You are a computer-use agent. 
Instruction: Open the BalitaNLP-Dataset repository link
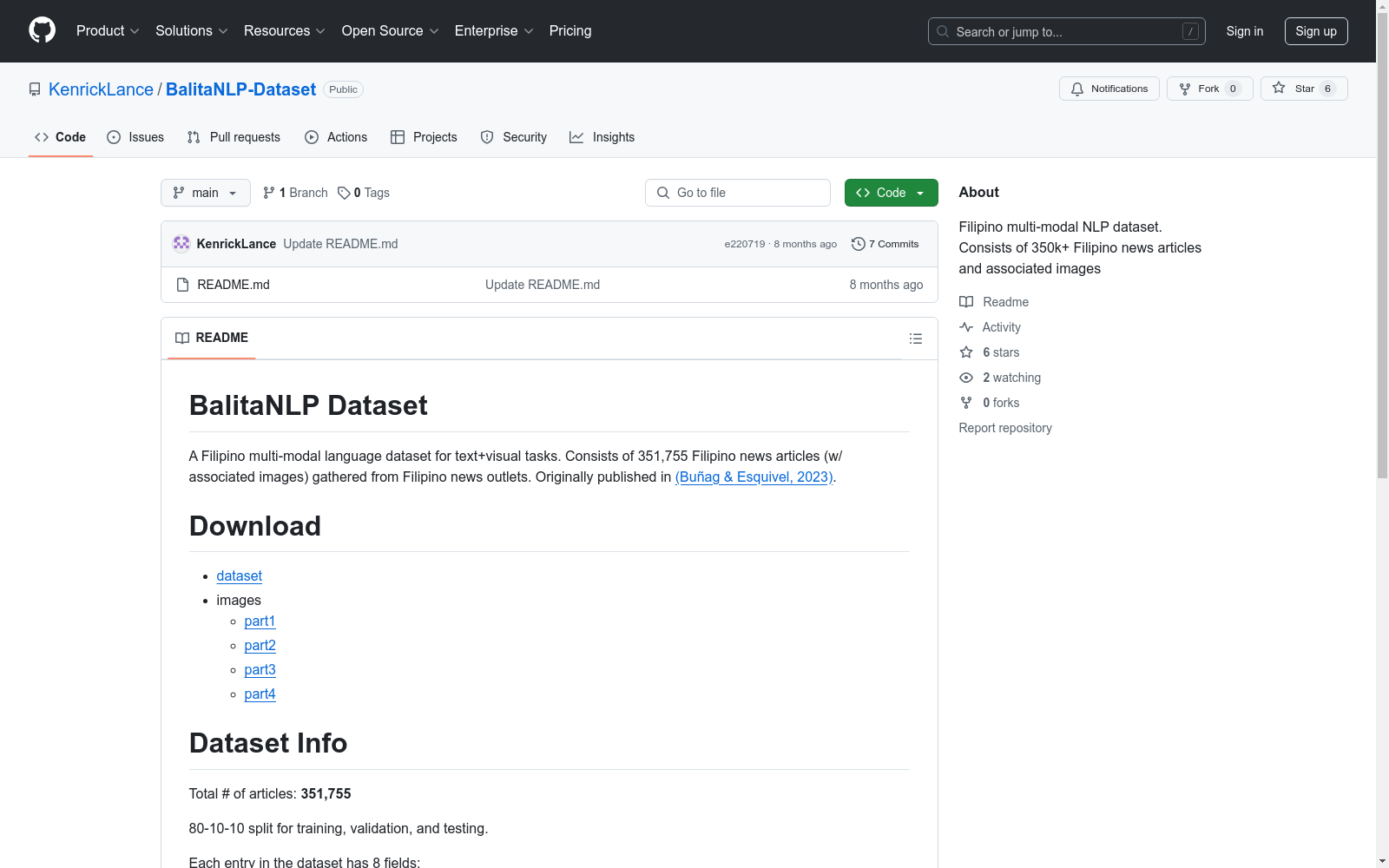pos(240,89)
